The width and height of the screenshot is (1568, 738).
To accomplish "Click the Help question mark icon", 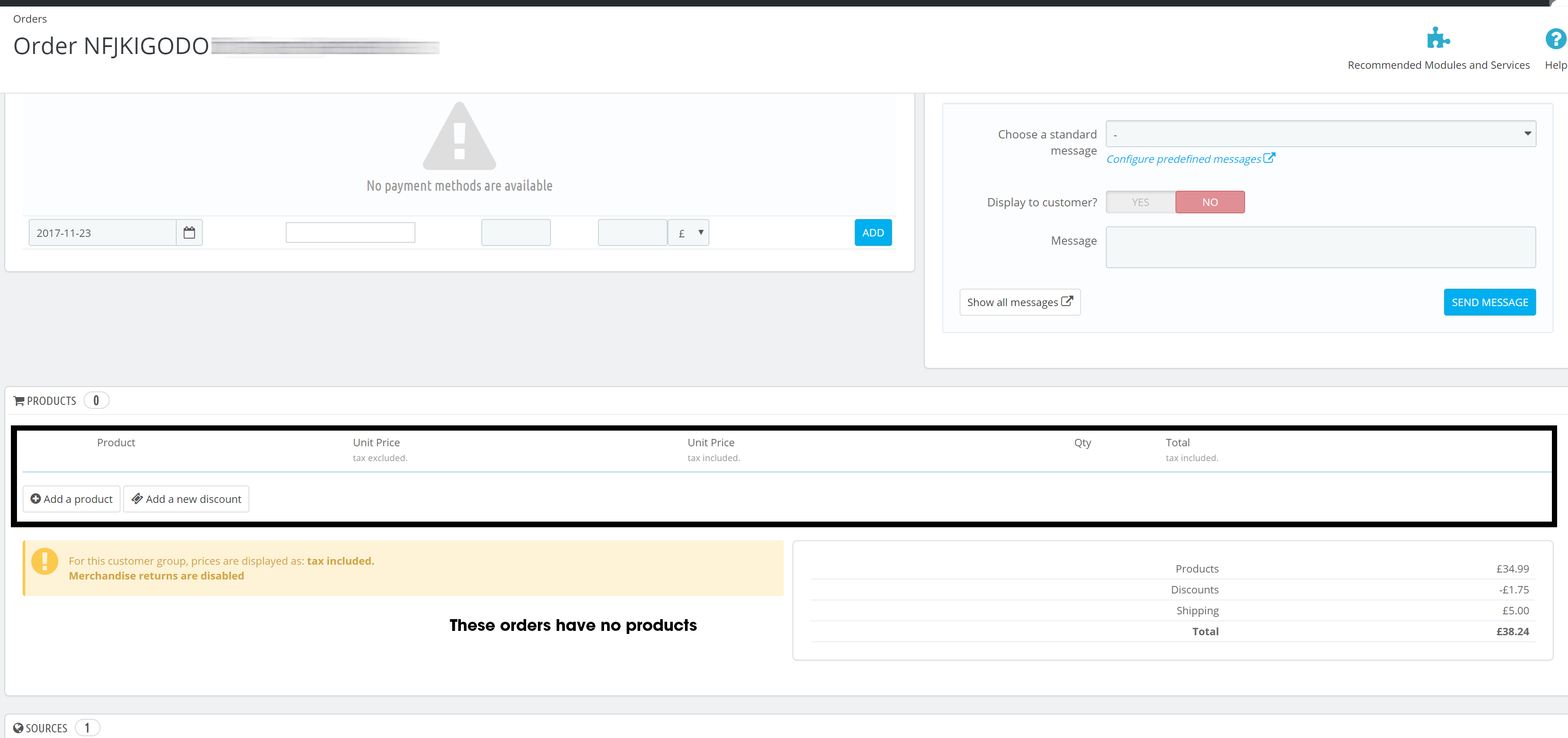I will 1555,39.
